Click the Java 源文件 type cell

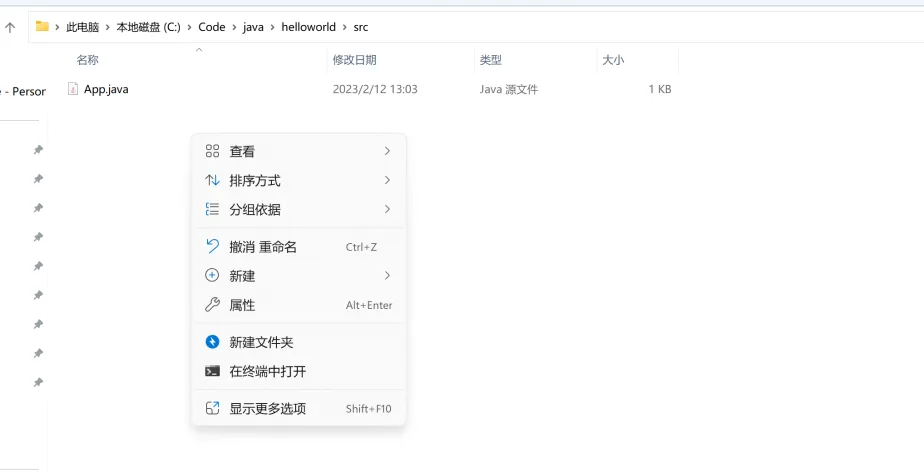click(509, 90)
